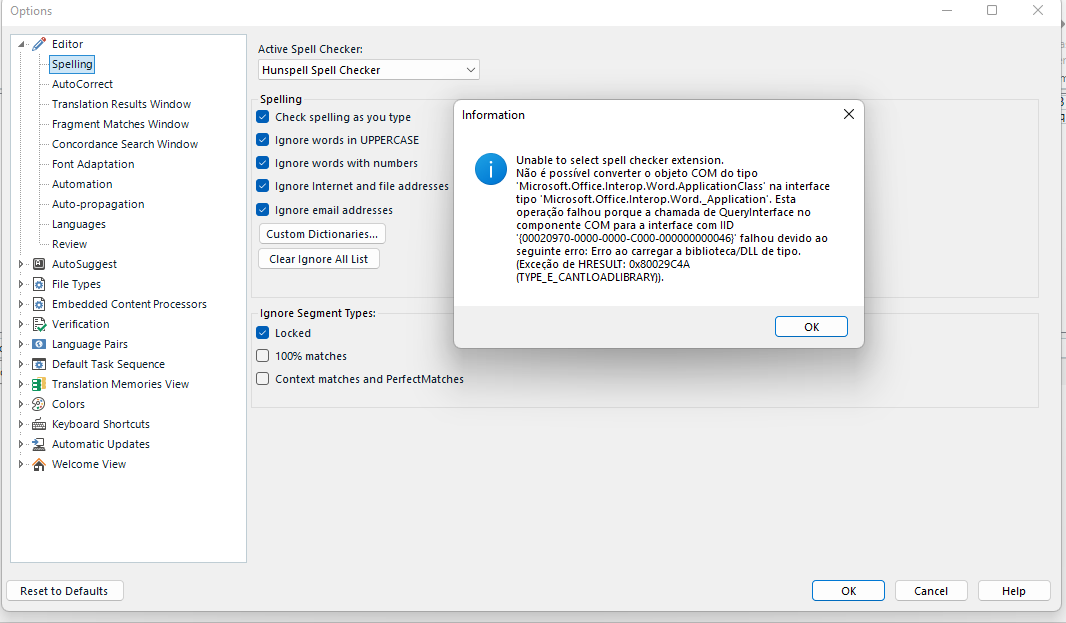Select Font Adaptation in tree
Image resolution: width=1066 pixels, height=623 pixels.
(93, 164)
